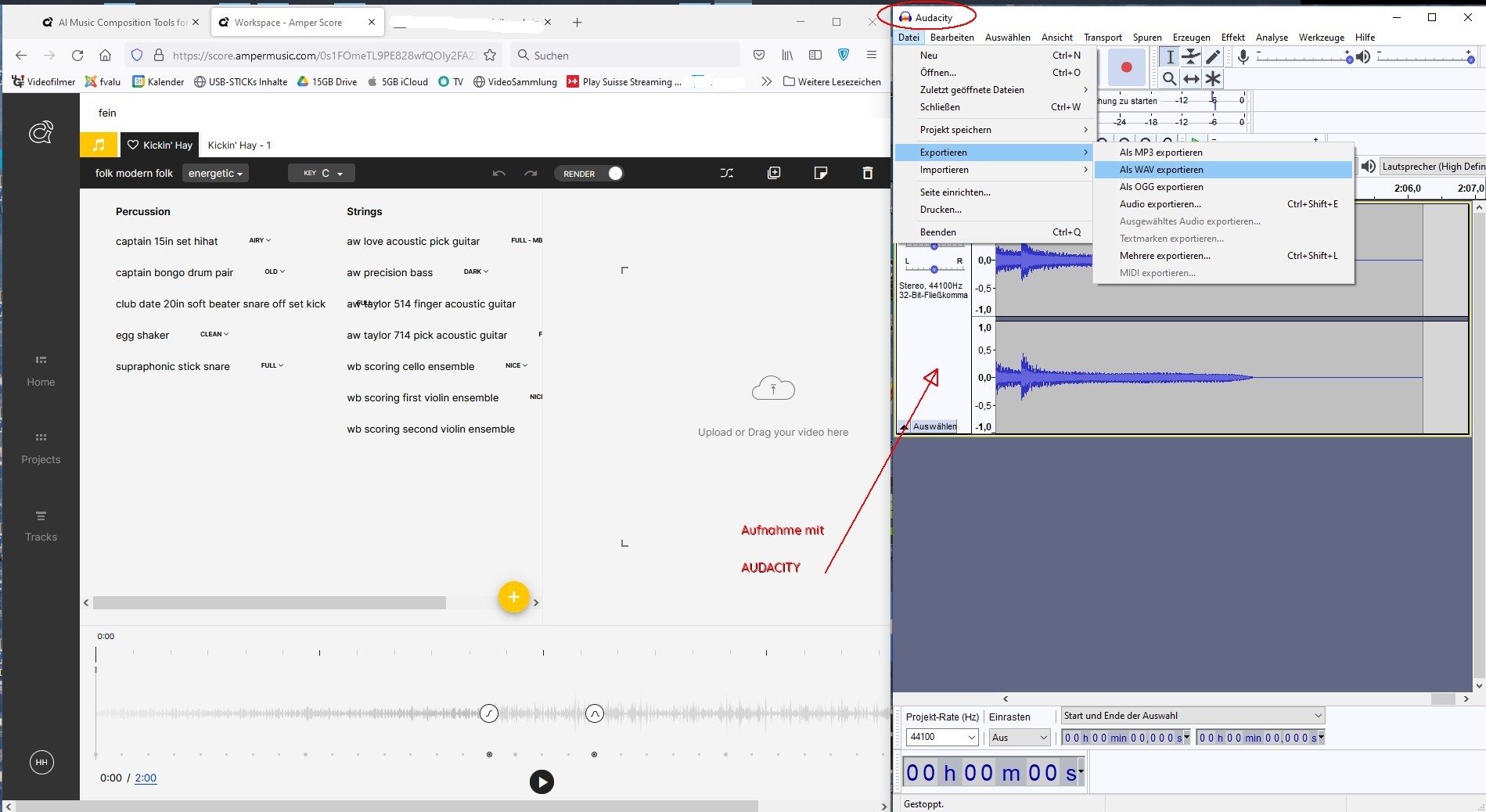Click the trash delete icon in Amper
The width and height of the screenshot is (1486, 812).
pyautogui.click(x=868, y=173)
